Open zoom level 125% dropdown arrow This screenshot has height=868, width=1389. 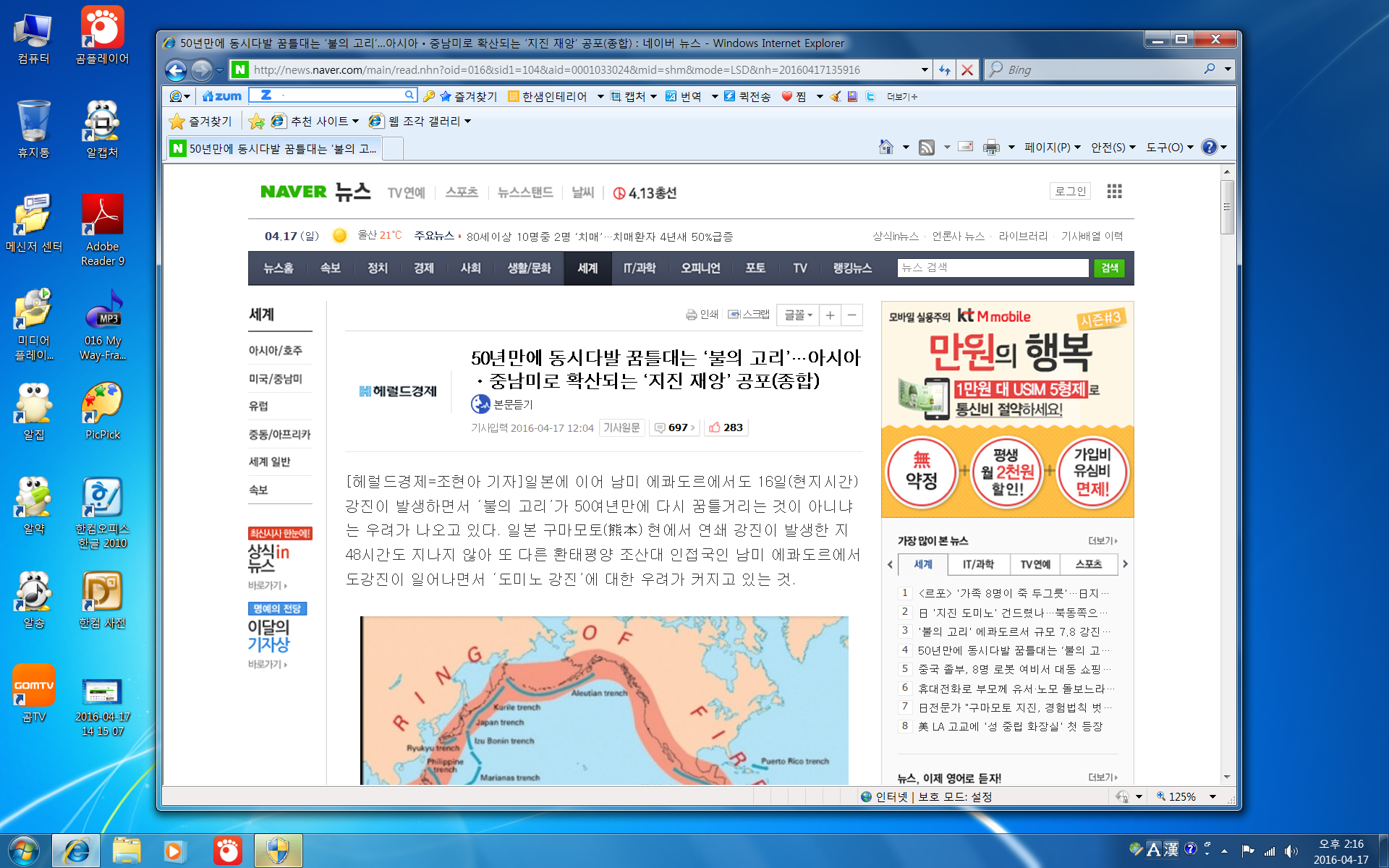(x=1213, y=796)
